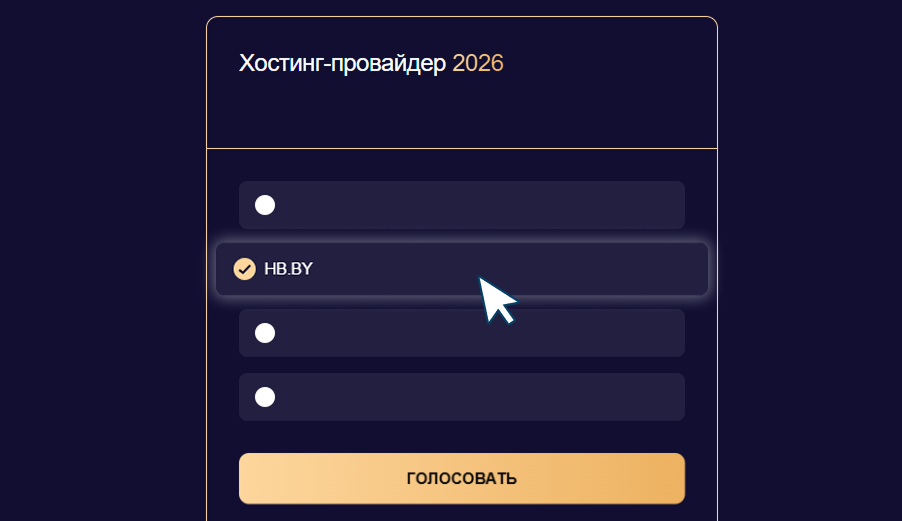This screenshot has height=521, width=902.
Task: Select the blank radio button above HB.BY
Action: (265, 205)
